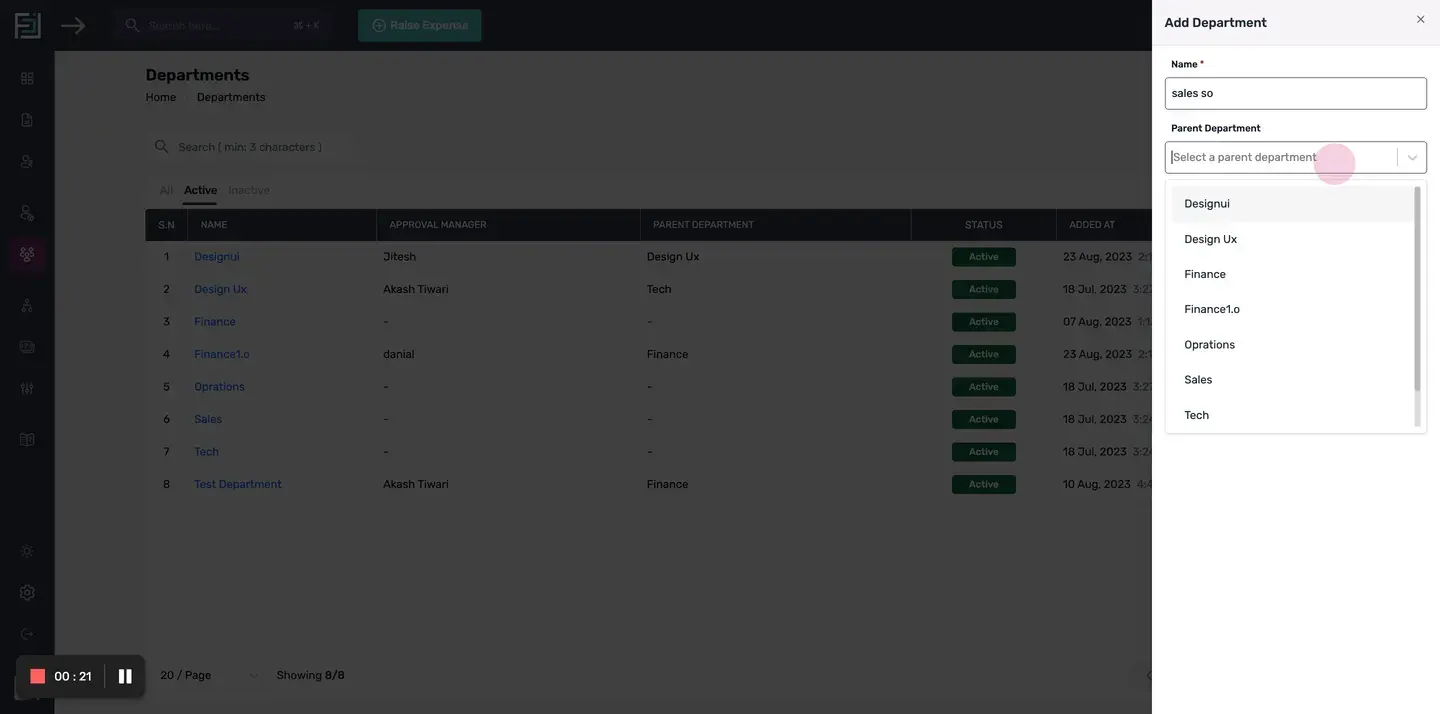This screenshot has height=714, width=1440.
Task: Stop recording with the red square
Action: coord(38,677)
